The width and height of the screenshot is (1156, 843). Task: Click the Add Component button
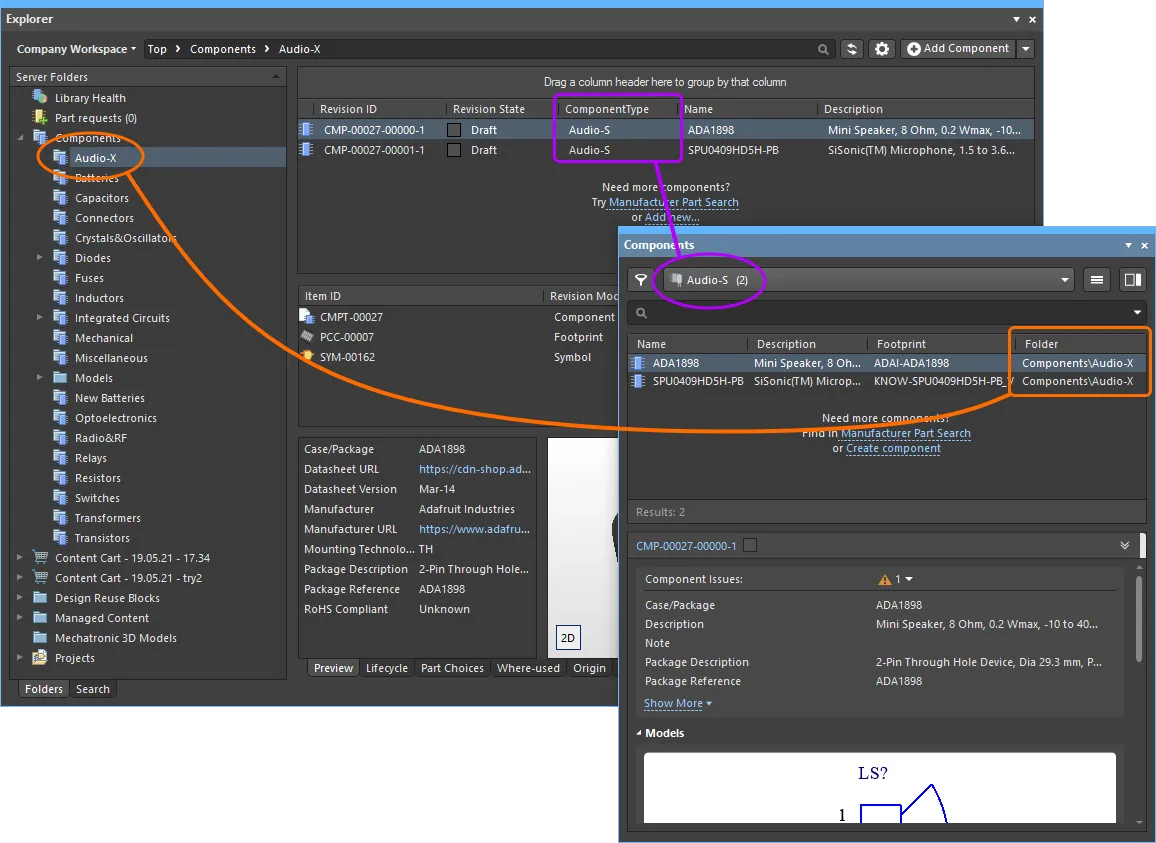pyautogui.click(x=958, y=49)
